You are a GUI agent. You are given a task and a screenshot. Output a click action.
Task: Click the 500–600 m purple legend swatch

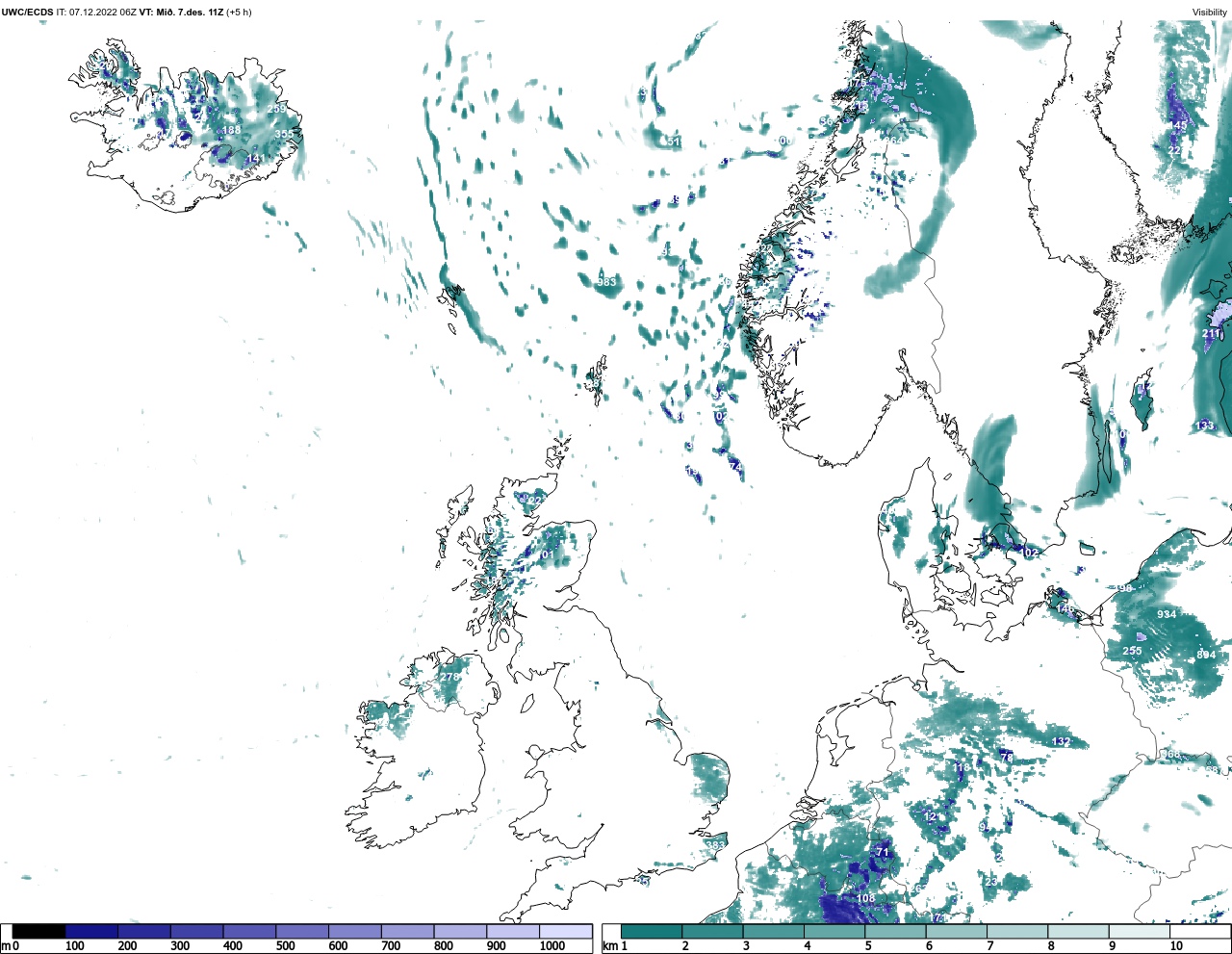coord(302,932)
